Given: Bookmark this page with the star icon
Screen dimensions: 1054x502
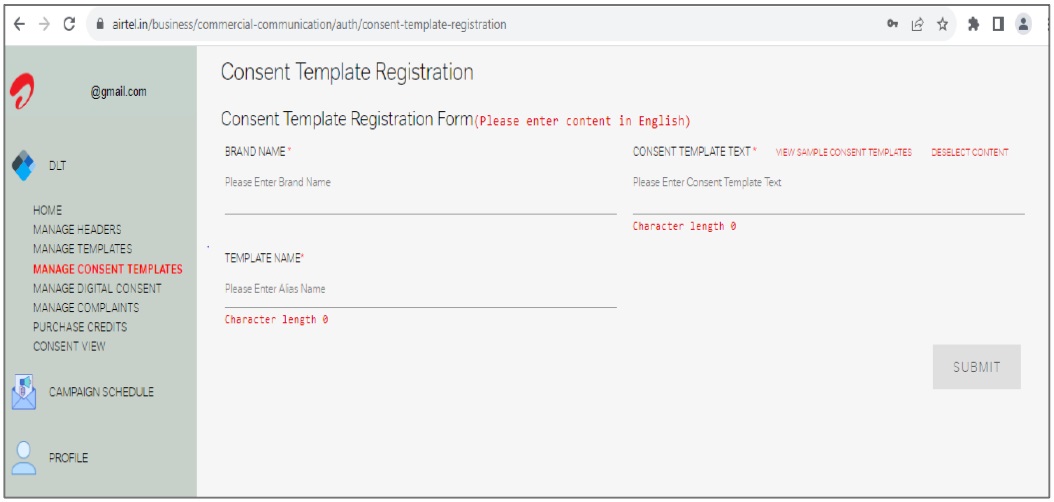Looking at the screenshot, I should 942,24.
